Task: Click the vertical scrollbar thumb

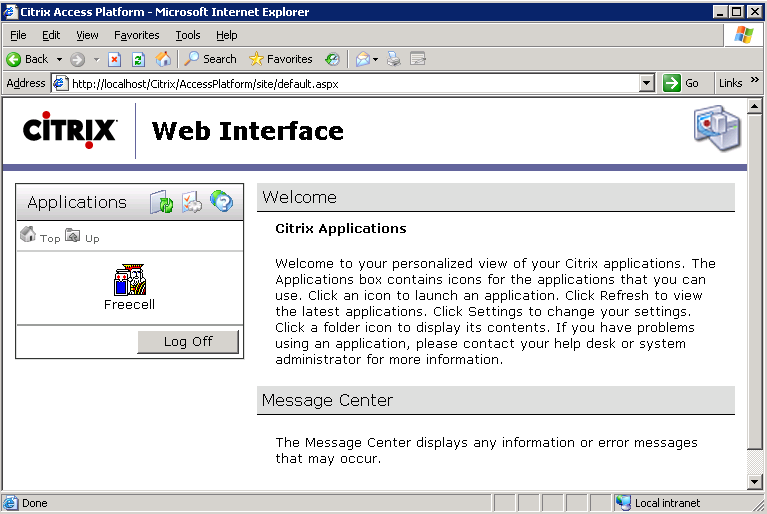Action: (755, 281)
